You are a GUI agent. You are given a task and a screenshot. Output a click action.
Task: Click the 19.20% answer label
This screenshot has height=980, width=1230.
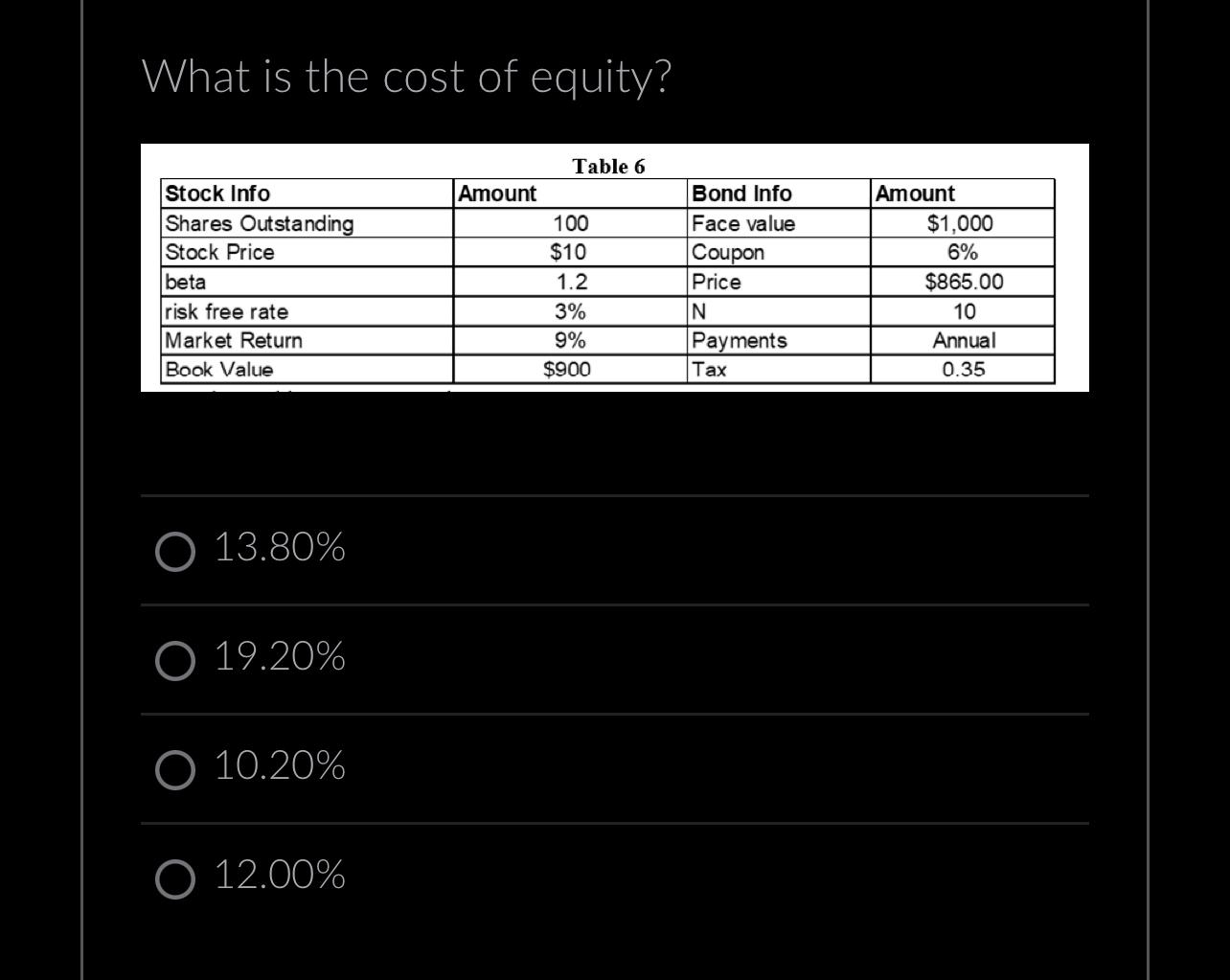279,657
